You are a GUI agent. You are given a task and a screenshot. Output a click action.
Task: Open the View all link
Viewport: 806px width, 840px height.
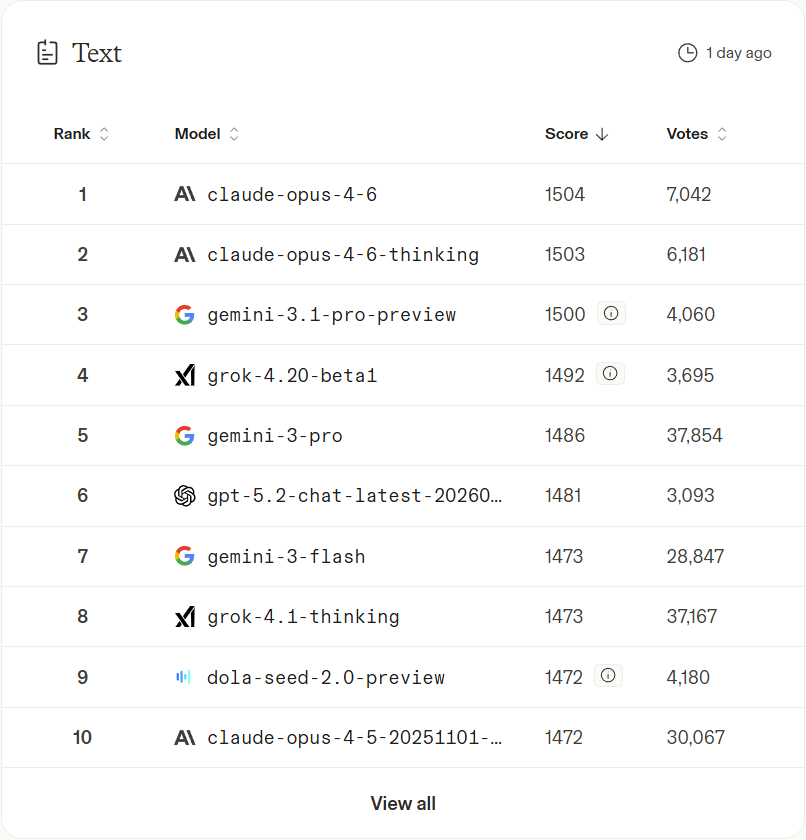point(403,803)
